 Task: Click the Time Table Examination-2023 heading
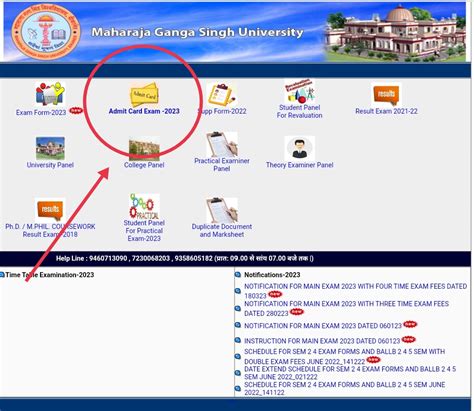(50, 275)
